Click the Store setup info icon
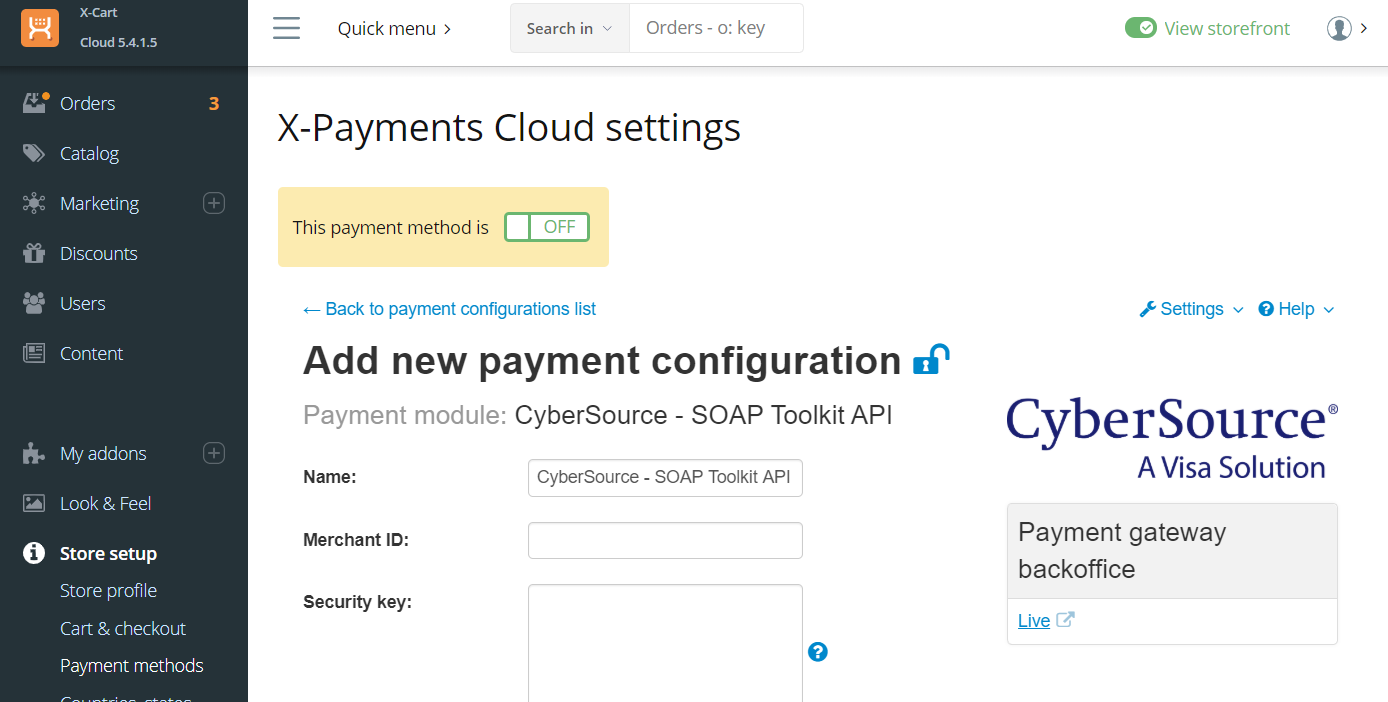Screen dimensions: 1388x702 click(x=34, y=553)
